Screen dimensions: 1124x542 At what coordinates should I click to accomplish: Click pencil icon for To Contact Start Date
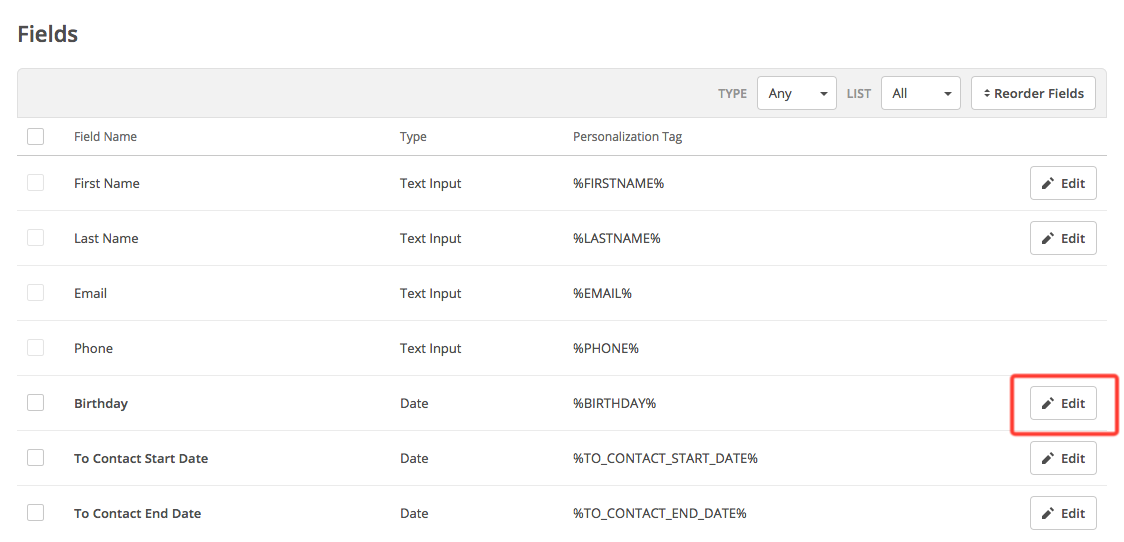coord(1048,459)
